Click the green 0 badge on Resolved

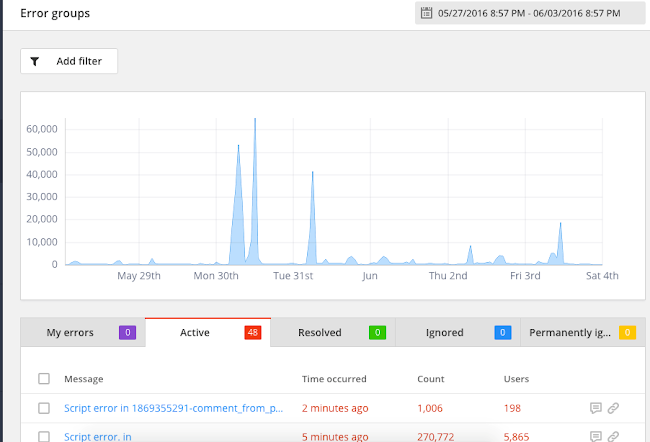pyautogui.click(x=378, y=333)
